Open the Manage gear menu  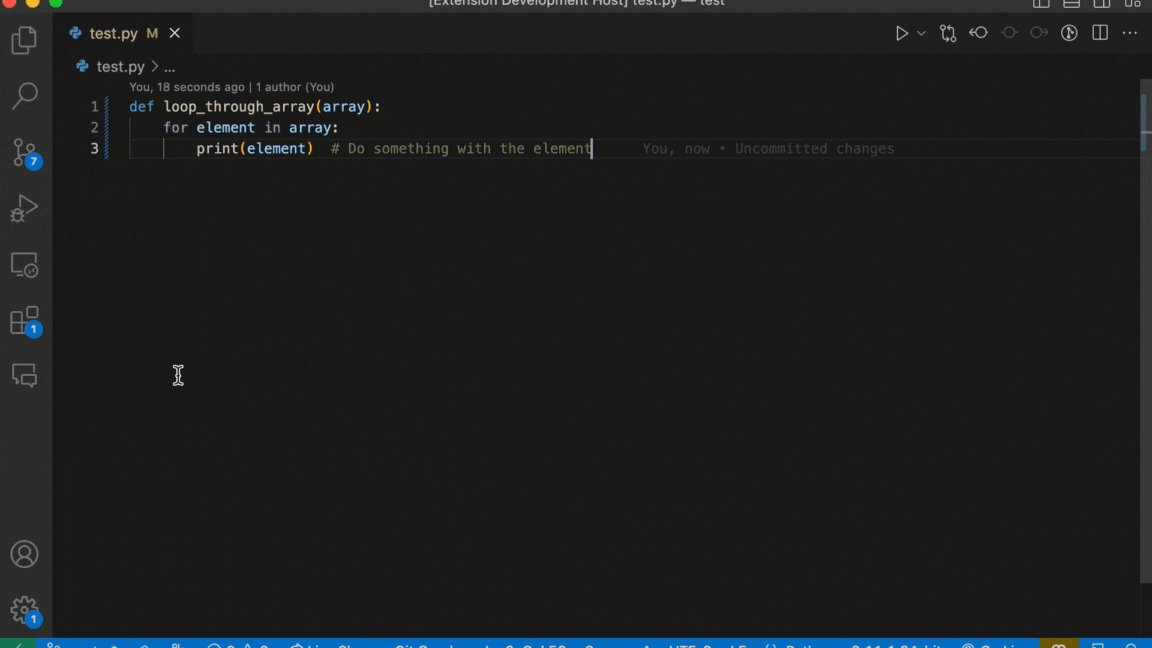pos(26,610)
